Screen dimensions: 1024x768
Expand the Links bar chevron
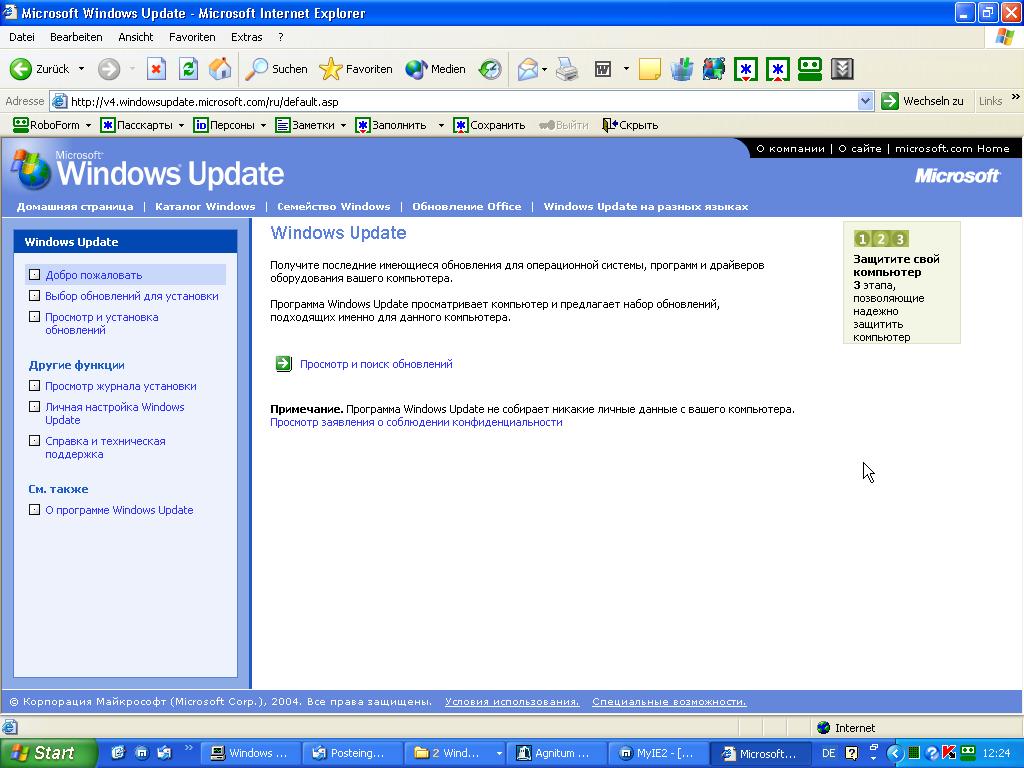click(x=1015, y=97)
